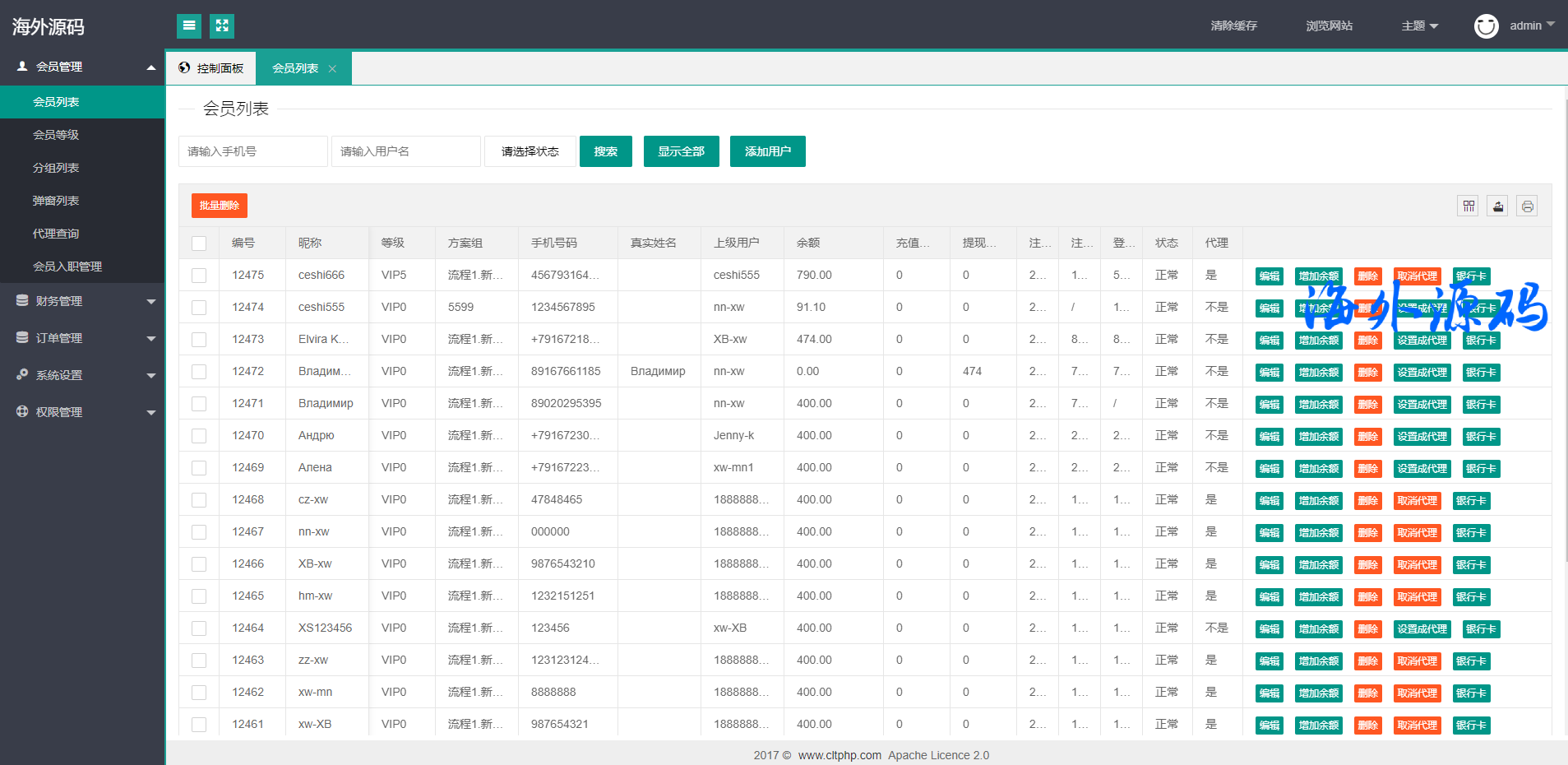Viewport: 1568px width, 765px height.
Task: Click the print table icon
Action: [1527, 206]
